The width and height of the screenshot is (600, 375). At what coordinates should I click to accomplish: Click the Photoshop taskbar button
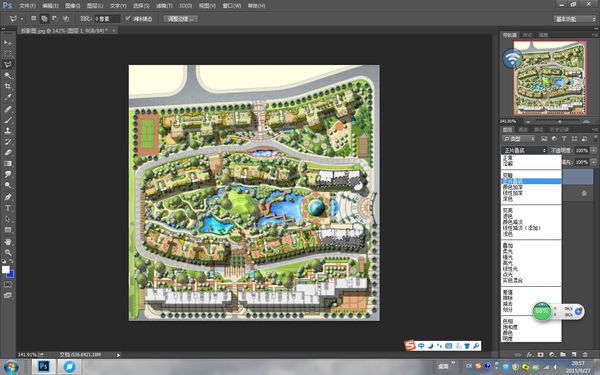click(x=43, y=367)
